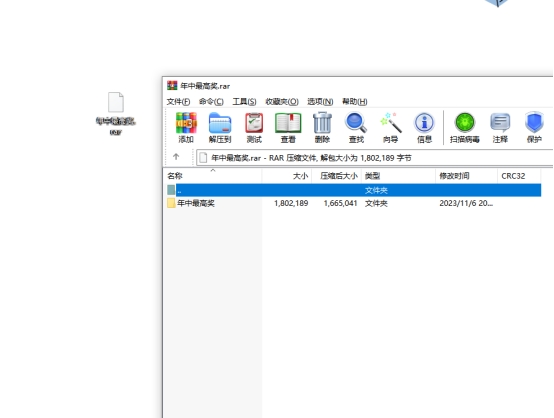The width and height of the screenshot is (554, 418).
Task: Open the 帮助(H) menu
Action: point(354,102)
